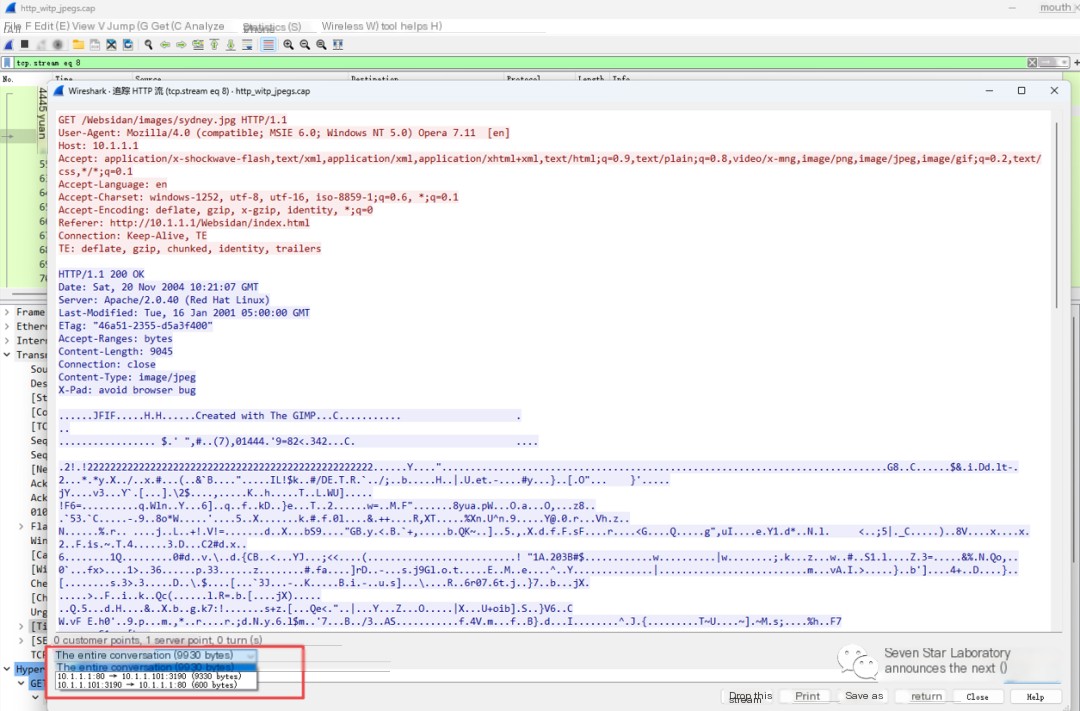Save the capture file from the toolbar
Viewport: 1080px width, 711px height.
point(95,45)
